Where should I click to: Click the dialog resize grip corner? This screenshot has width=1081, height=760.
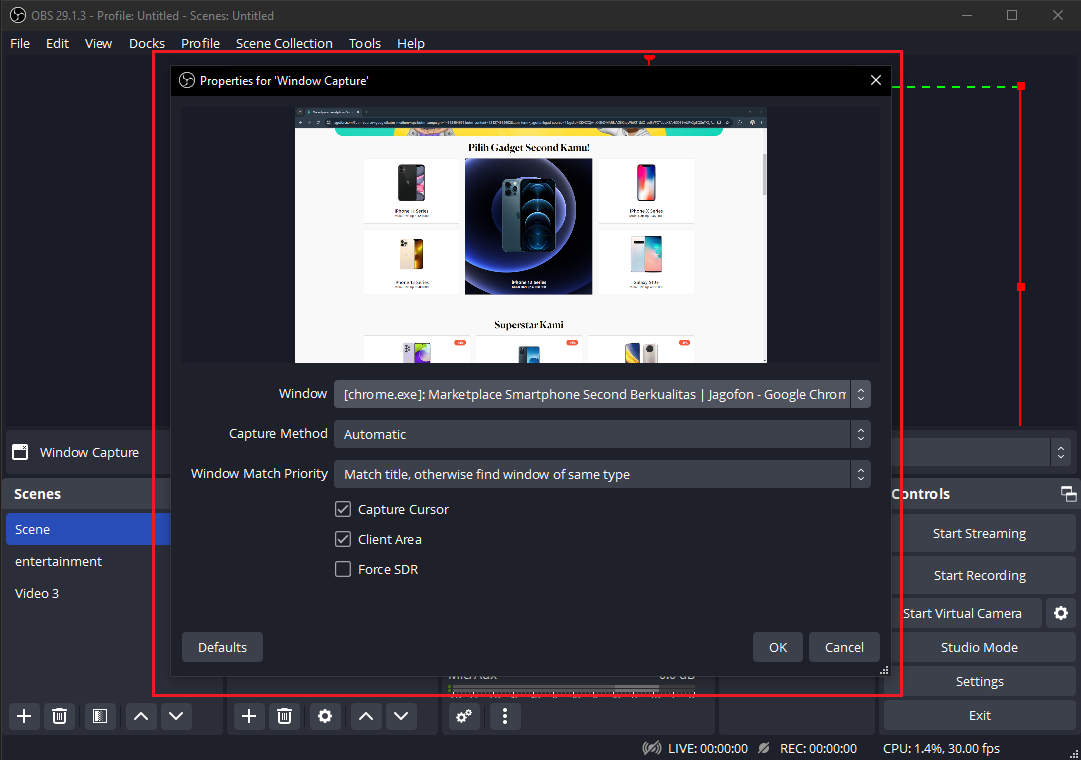coord(885,670)
